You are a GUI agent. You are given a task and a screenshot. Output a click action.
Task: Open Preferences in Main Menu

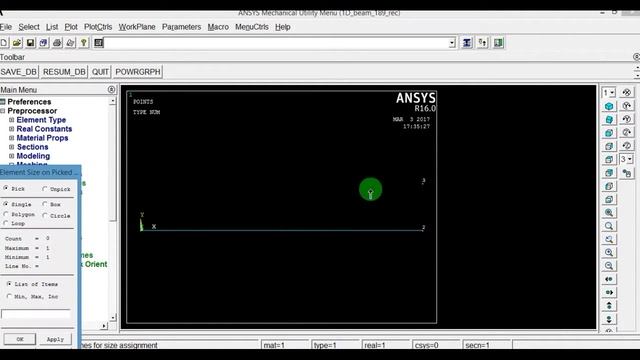29,102
